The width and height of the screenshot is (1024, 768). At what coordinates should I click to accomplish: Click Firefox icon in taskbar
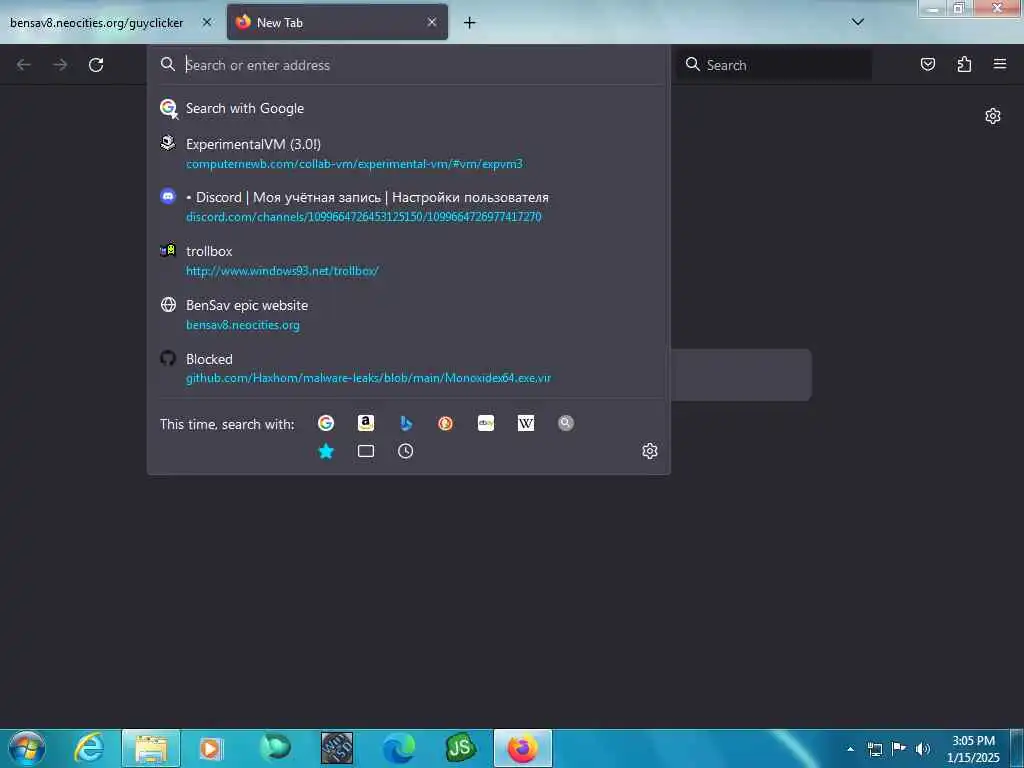523,748
